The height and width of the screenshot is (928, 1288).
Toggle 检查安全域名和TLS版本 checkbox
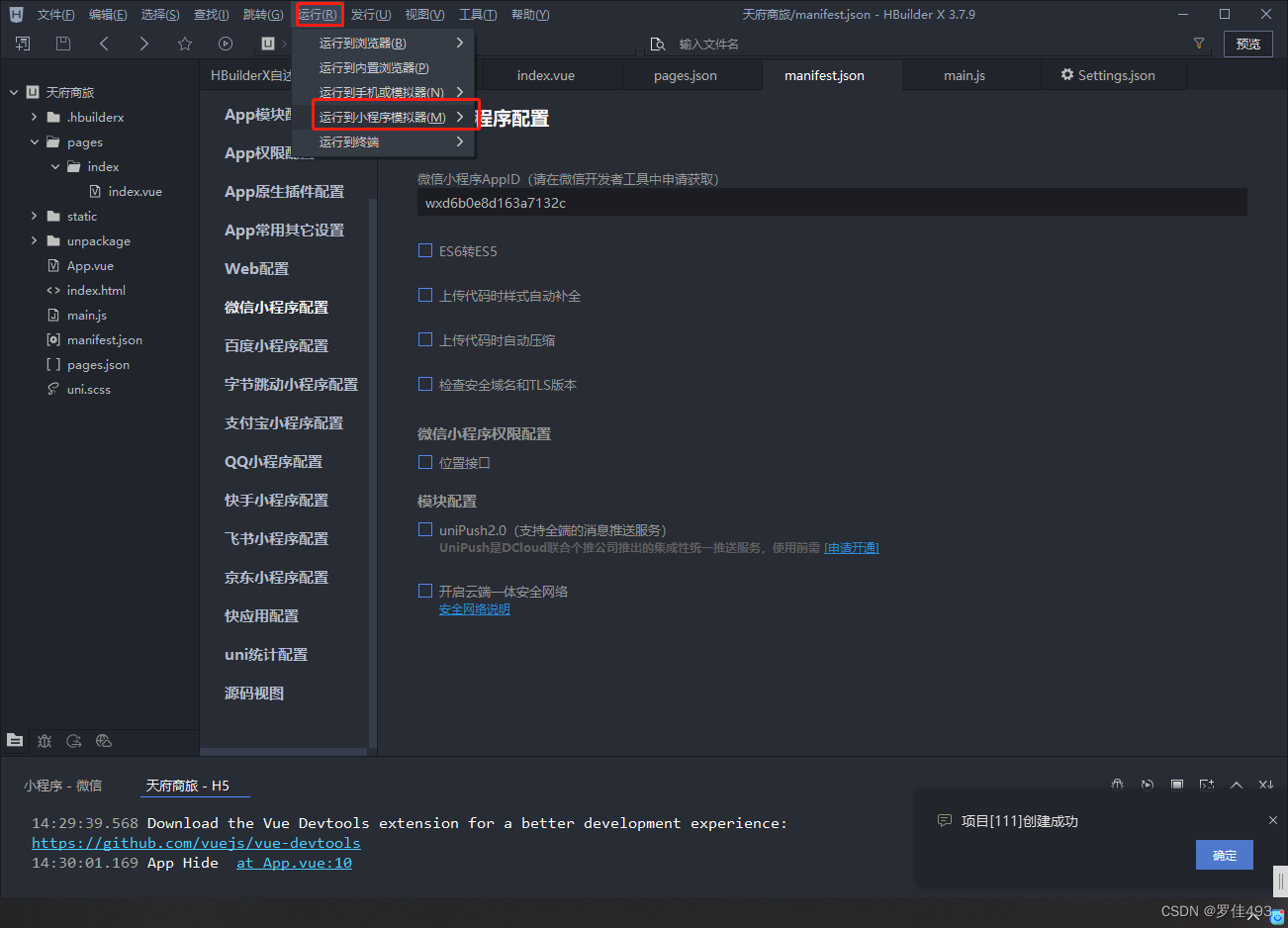pos(425,384)
